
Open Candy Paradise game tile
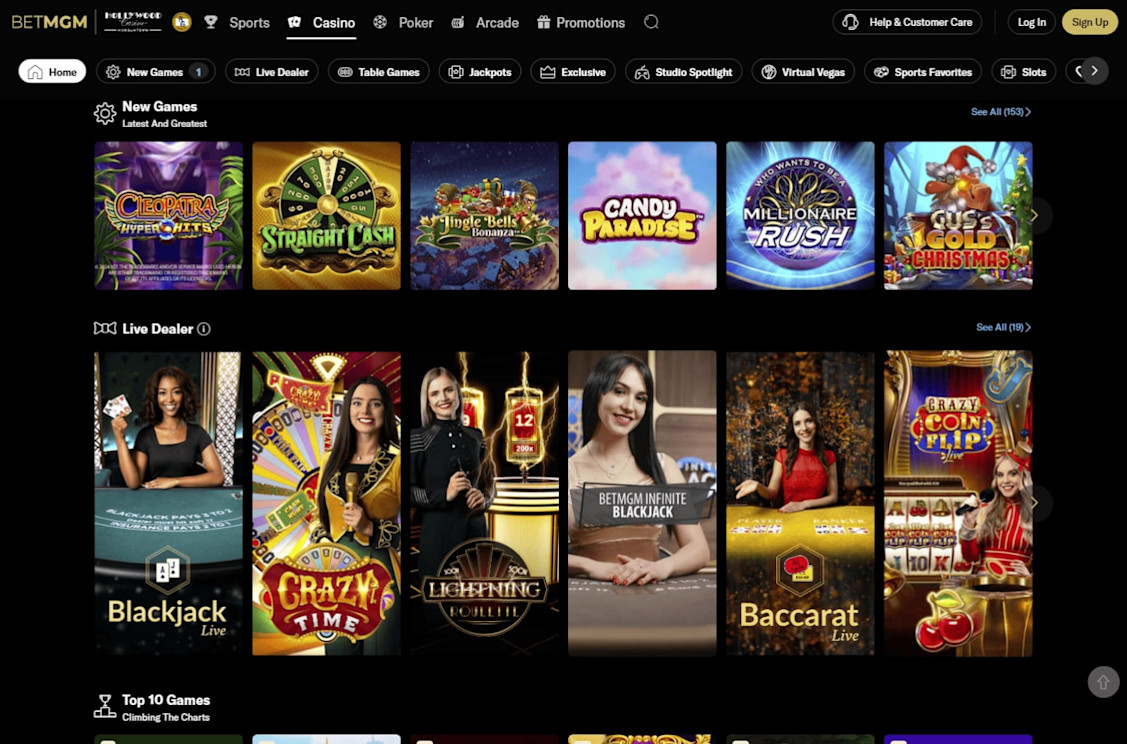[x=643, y=216]
